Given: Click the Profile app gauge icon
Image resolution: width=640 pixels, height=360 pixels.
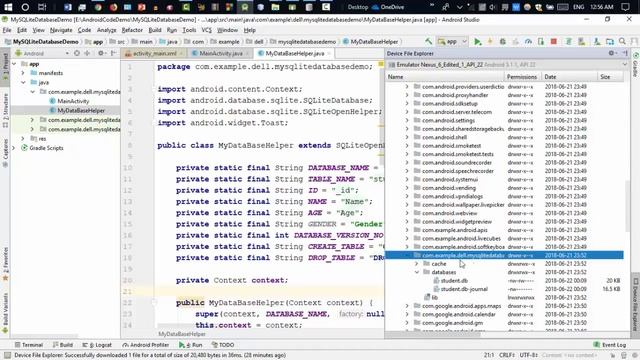Looking at the screenshot, I should pyautogui.click(x=528, y=41).
